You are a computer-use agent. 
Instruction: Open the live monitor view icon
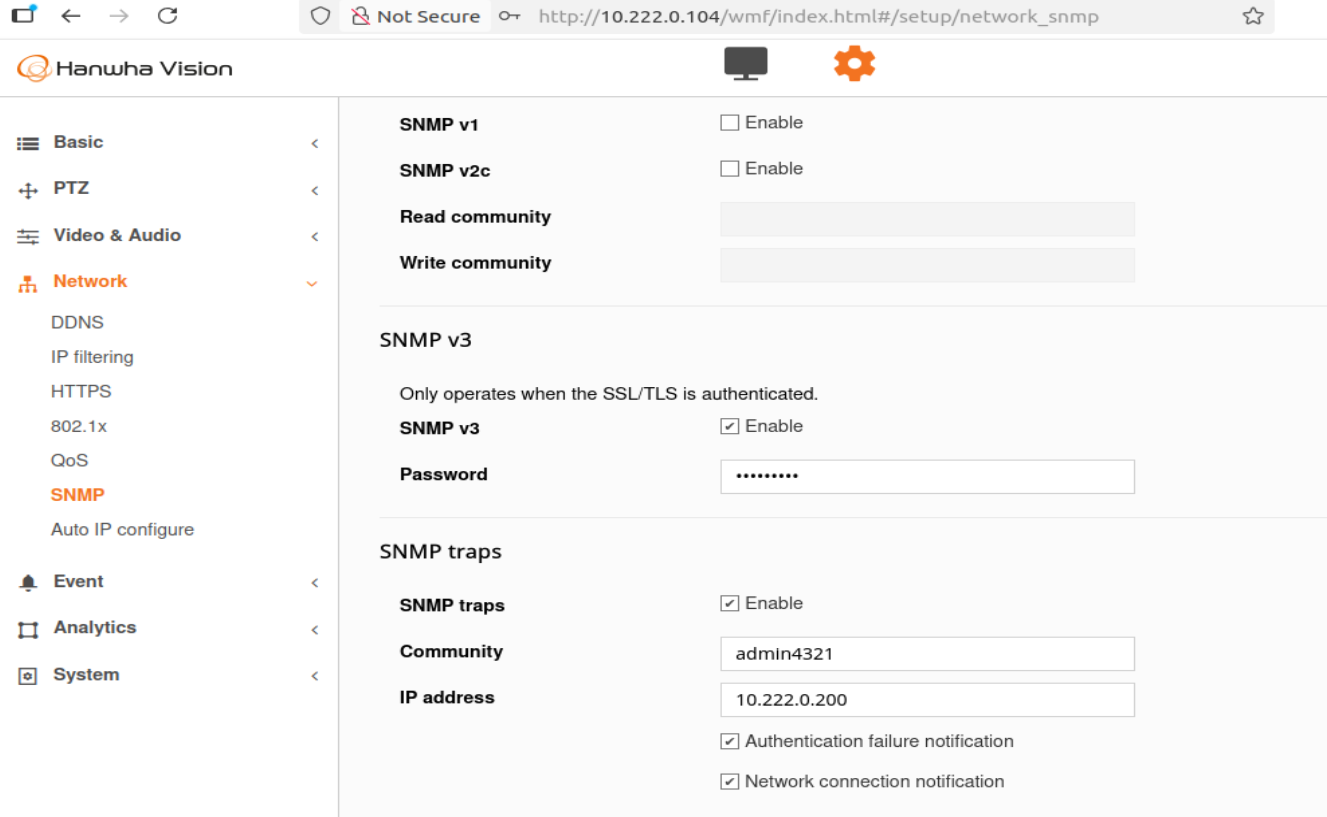point(745,64)
